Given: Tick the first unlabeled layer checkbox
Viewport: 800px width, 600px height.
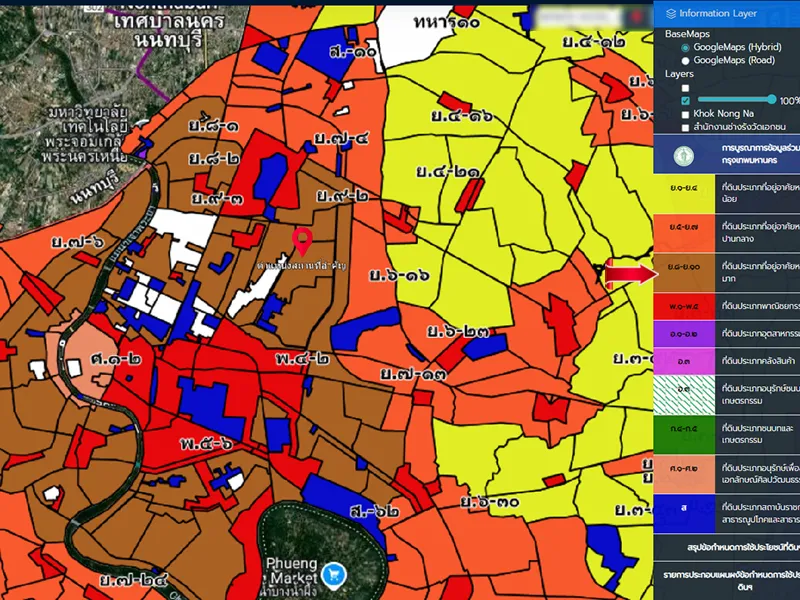Looking at the screenshot, I should (x=685, y=87).
